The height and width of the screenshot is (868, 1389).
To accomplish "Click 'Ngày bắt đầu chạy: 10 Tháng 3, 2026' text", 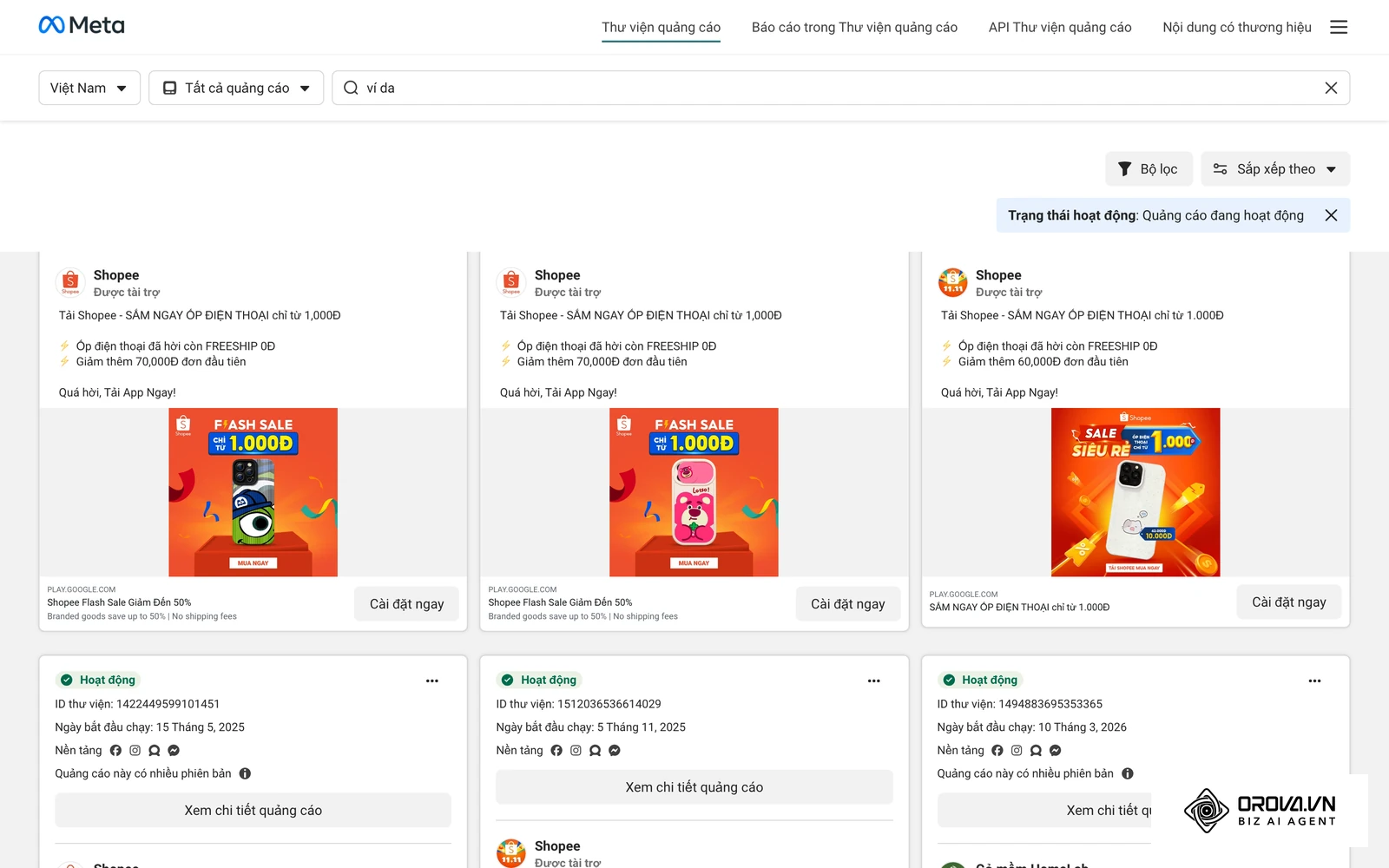I will [x=1032, y=727].
